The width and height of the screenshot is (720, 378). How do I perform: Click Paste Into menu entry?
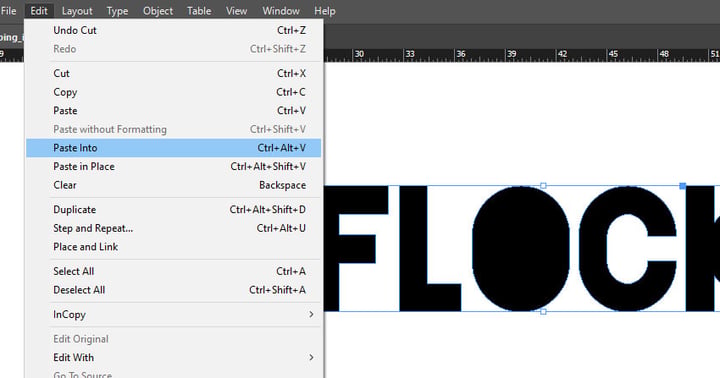tap(174, 148)
